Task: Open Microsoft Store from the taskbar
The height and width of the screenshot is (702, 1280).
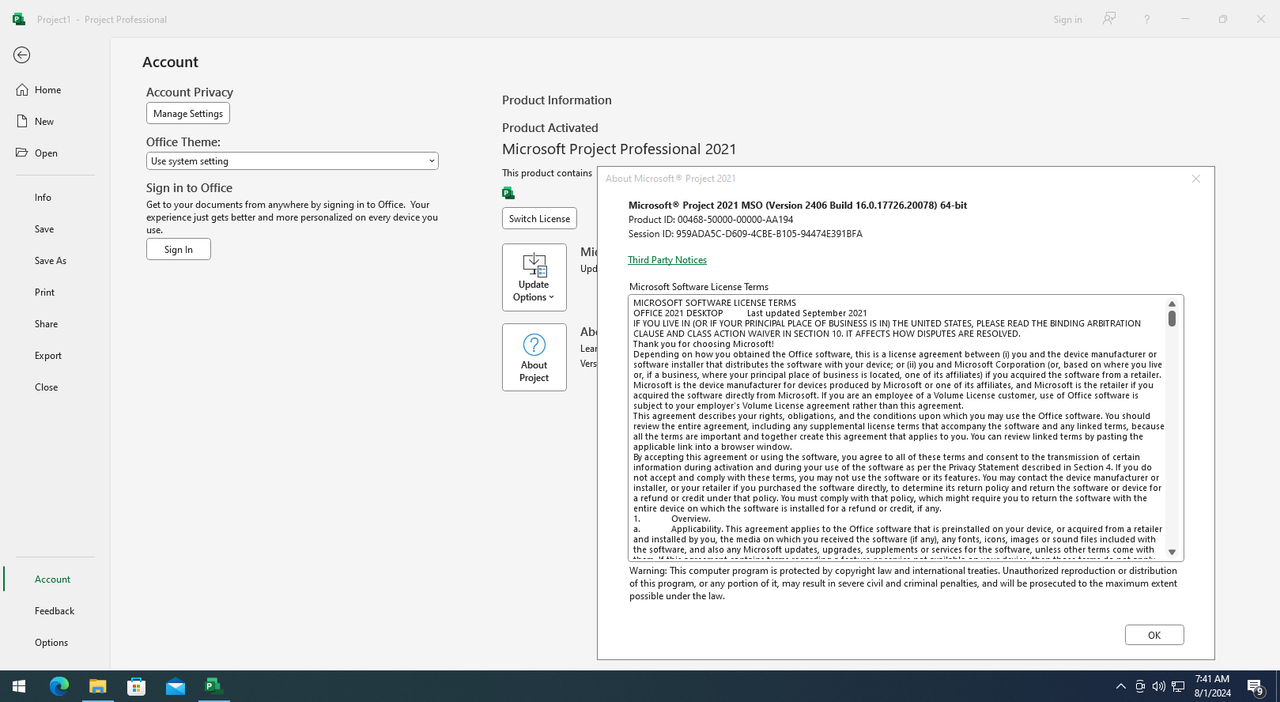Action: 136,686
